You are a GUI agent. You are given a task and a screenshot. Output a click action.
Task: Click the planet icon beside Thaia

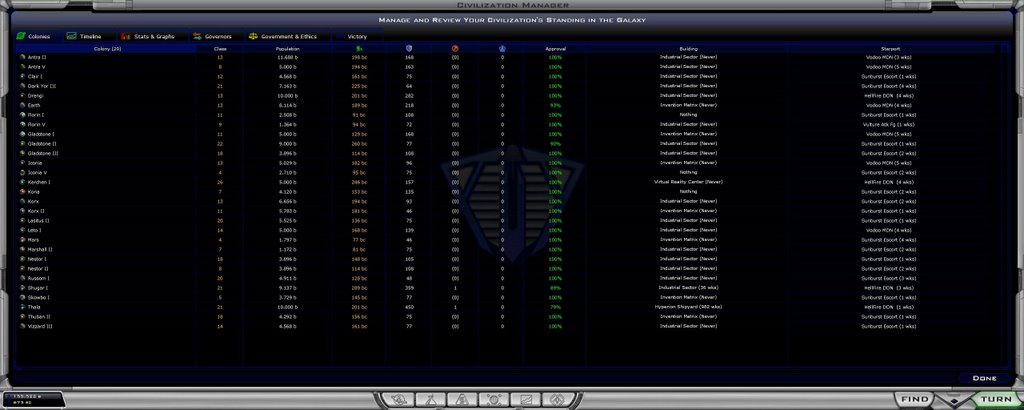[x=23, y=307]
